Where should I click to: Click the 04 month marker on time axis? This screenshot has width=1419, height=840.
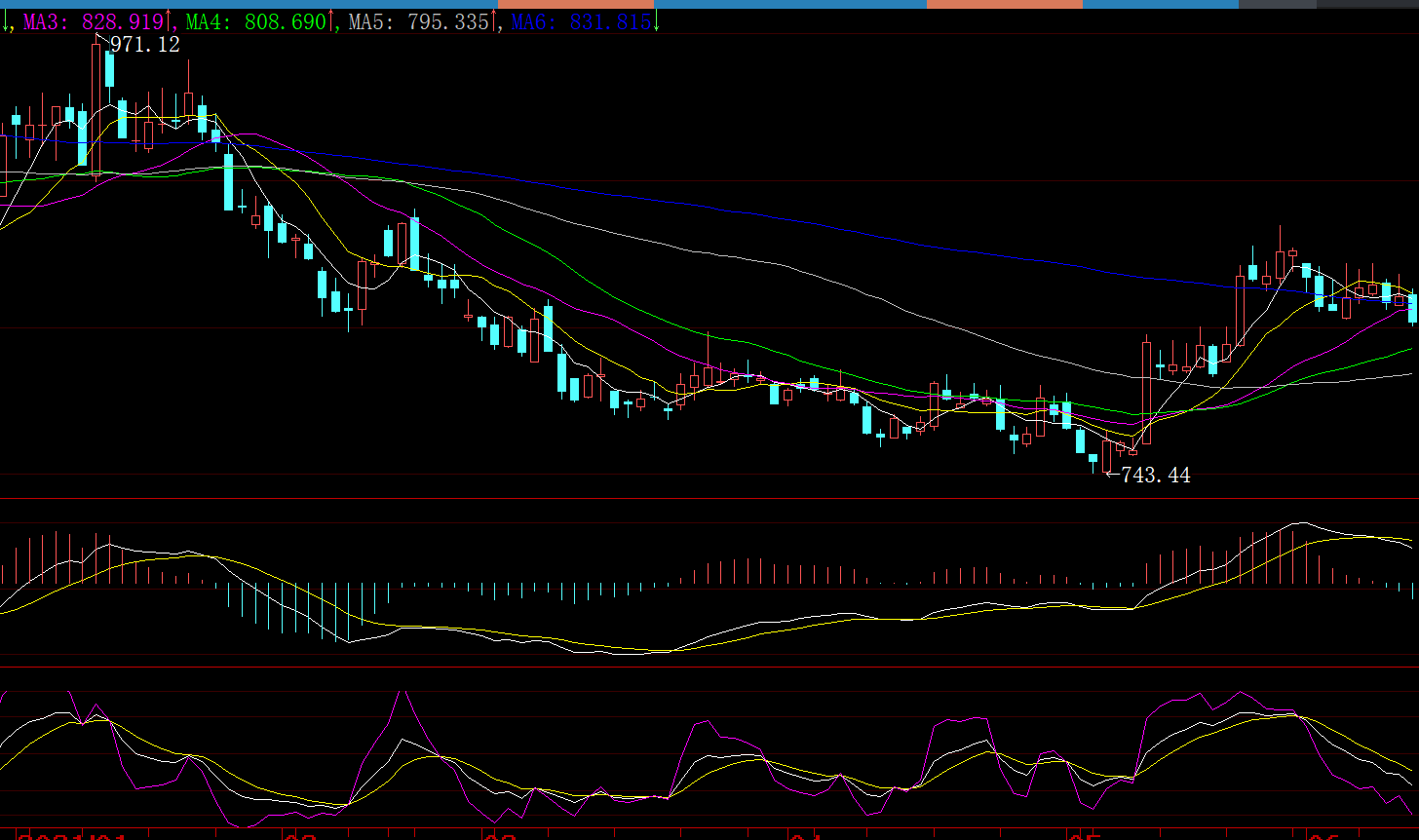tap(802, 836)
